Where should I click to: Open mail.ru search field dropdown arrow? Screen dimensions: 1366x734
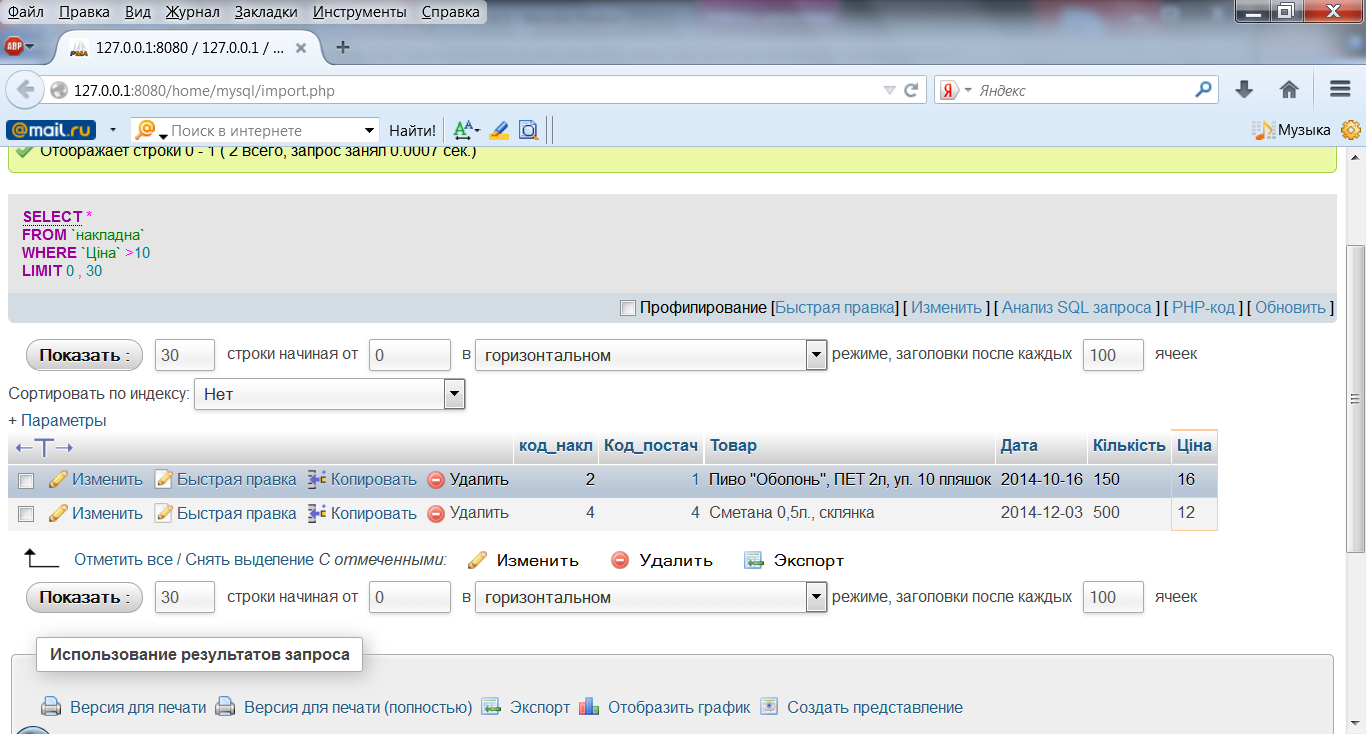(370, 130)
